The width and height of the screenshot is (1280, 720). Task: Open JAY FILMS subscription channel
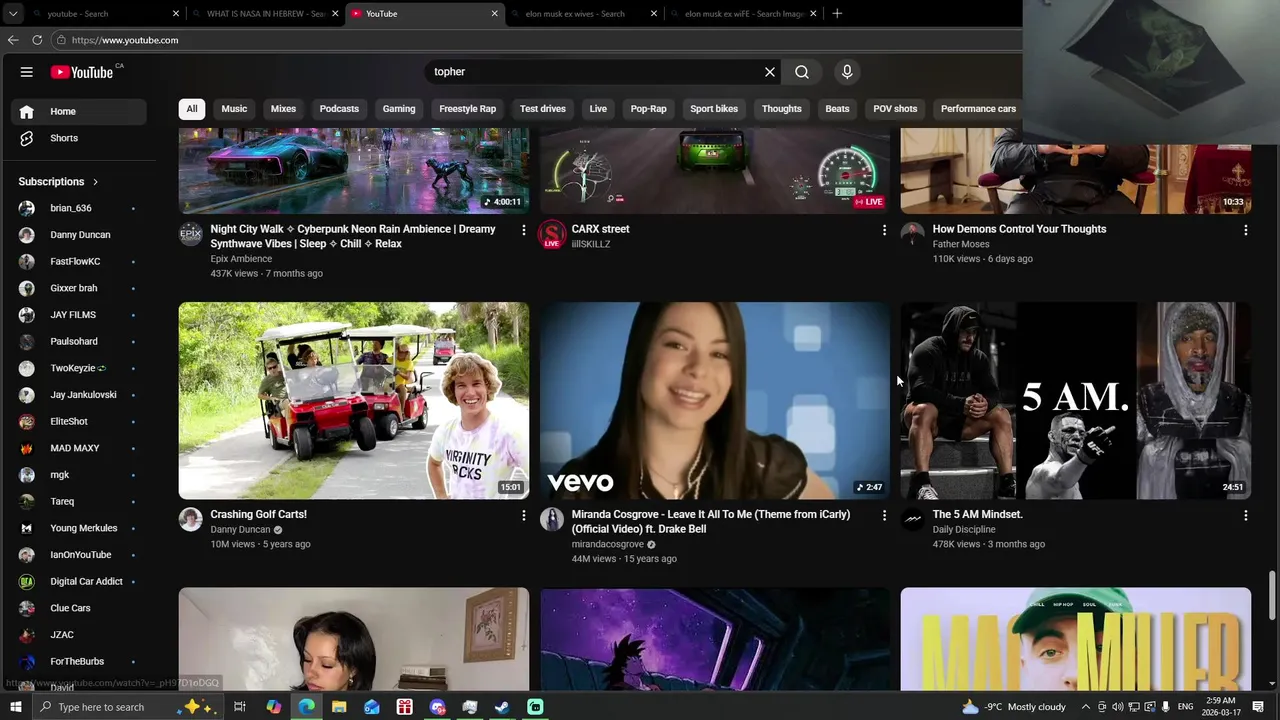[79, 315]
